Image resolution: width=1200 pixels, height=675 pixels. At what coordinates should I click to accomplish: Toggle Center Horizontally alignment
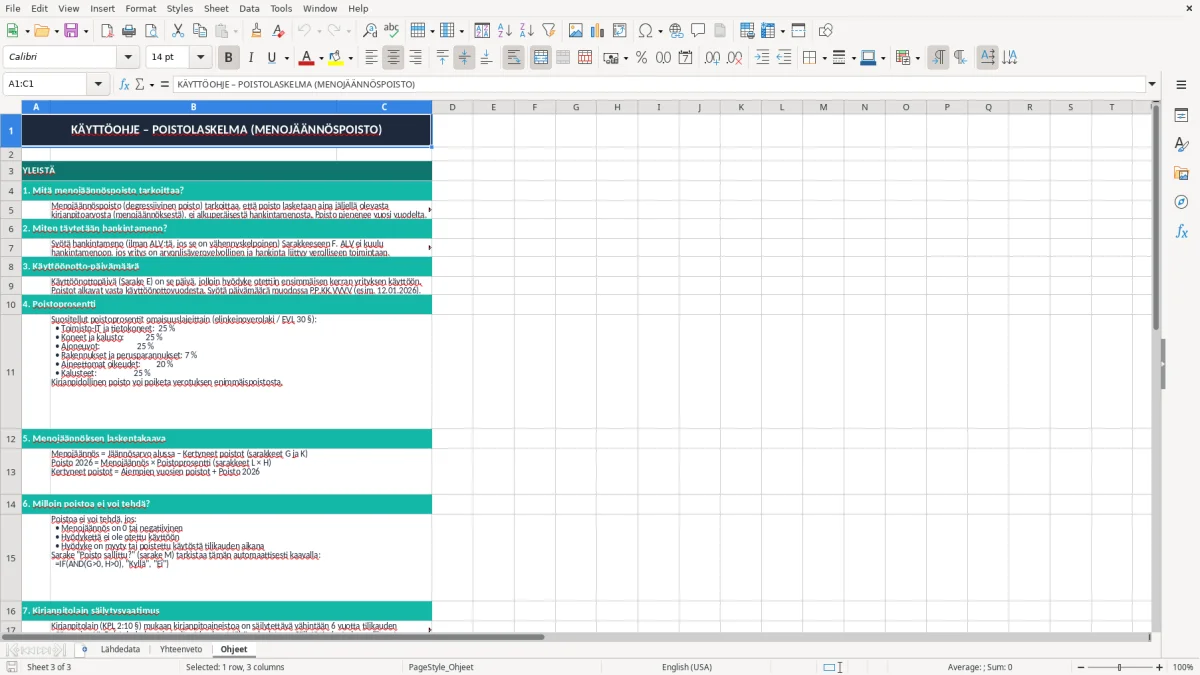394,58
